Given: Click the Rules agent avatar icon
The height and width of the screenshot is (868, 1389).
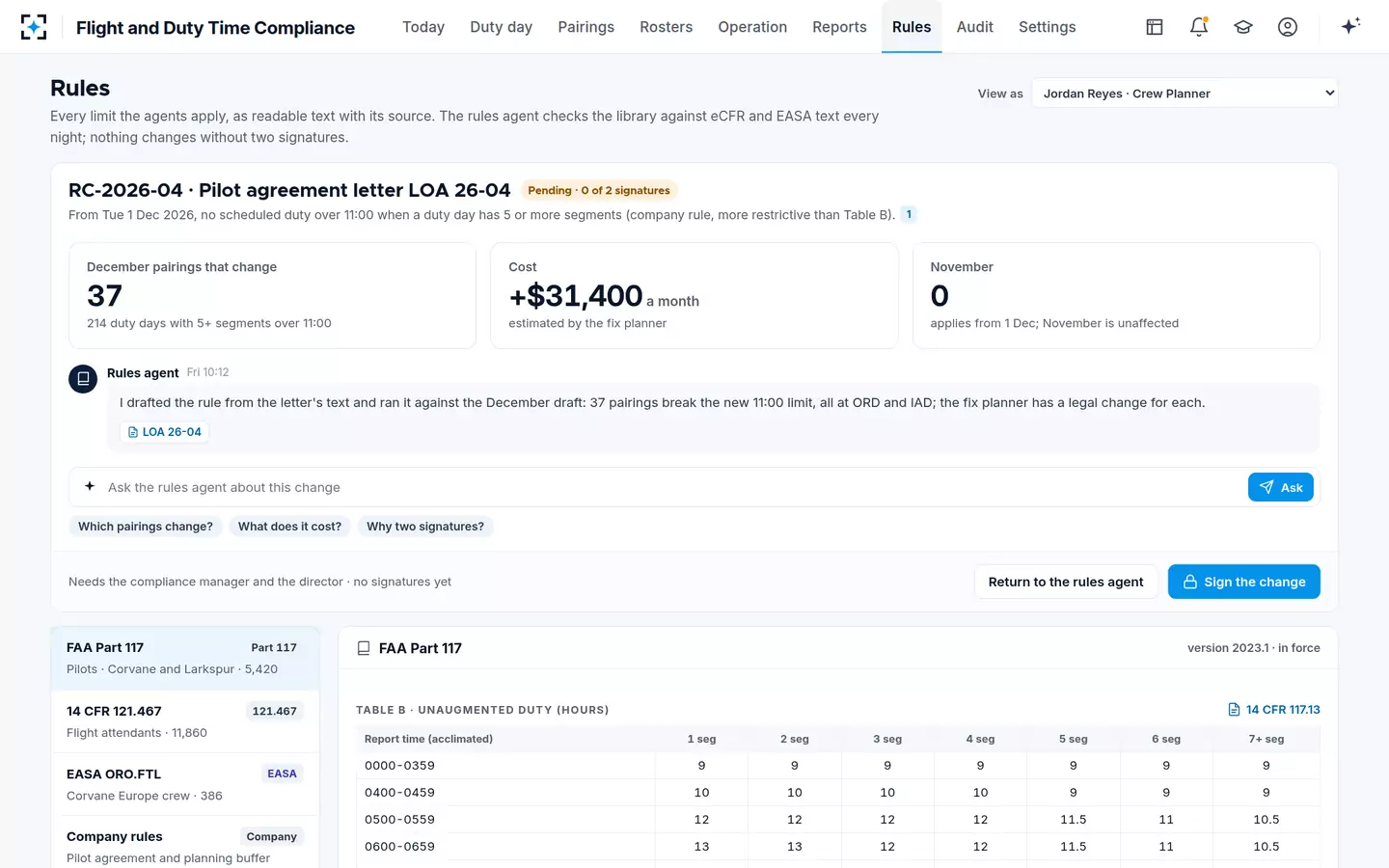Looking at the screenshot, I should point(83,379).
